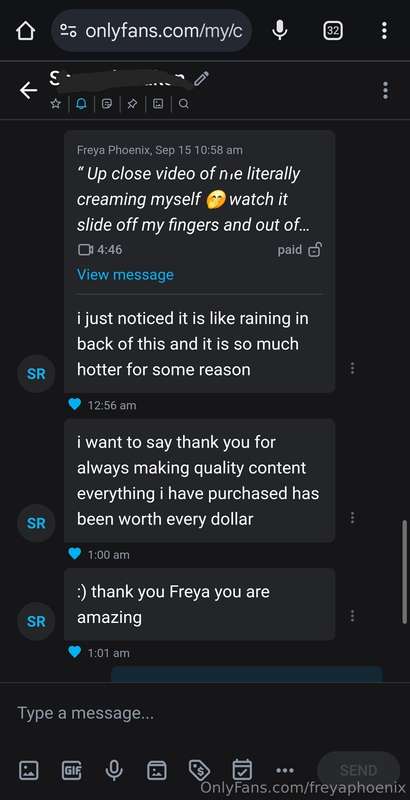
Task: Open the browser three-dot overflow menu
Action: click(x=385, y=31)
